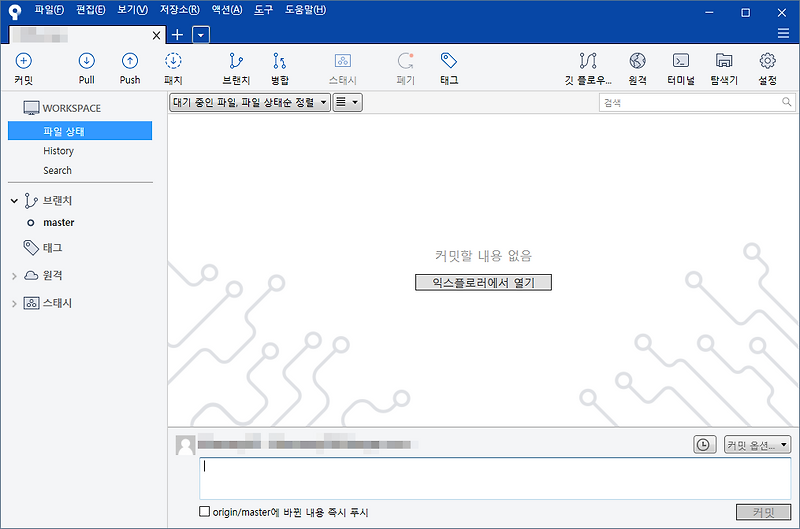Screen dimensions: 800x529
Task: Open the 도구 menu
Action: (264, 10)
